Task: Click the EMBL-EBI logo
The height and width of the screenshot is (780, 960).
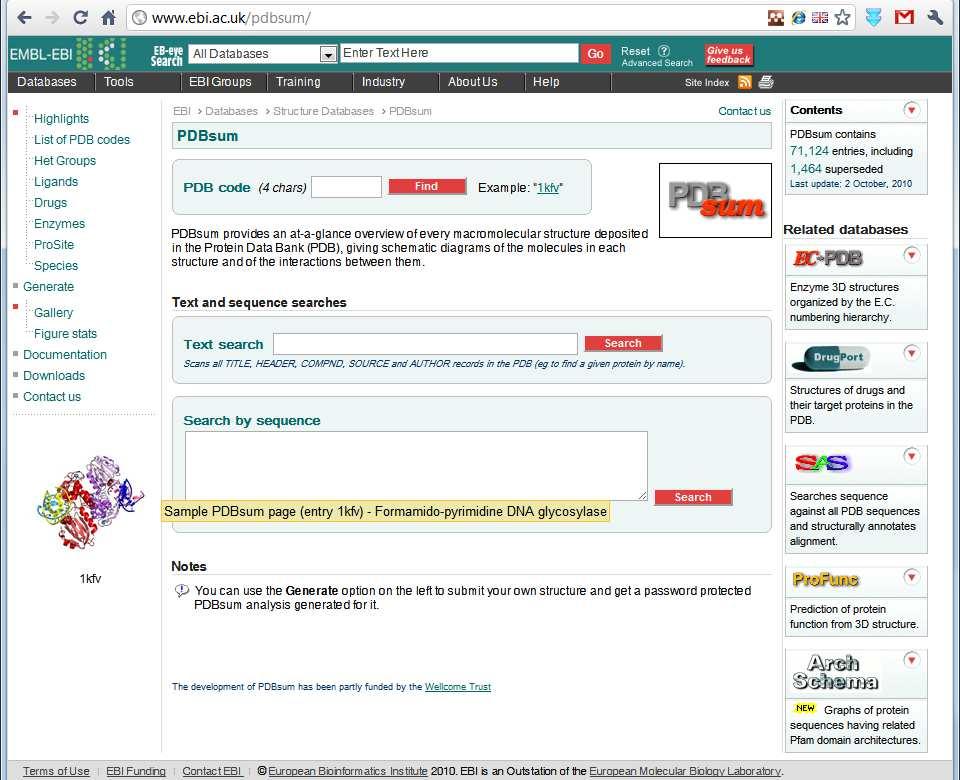Action: click(68, 54)
